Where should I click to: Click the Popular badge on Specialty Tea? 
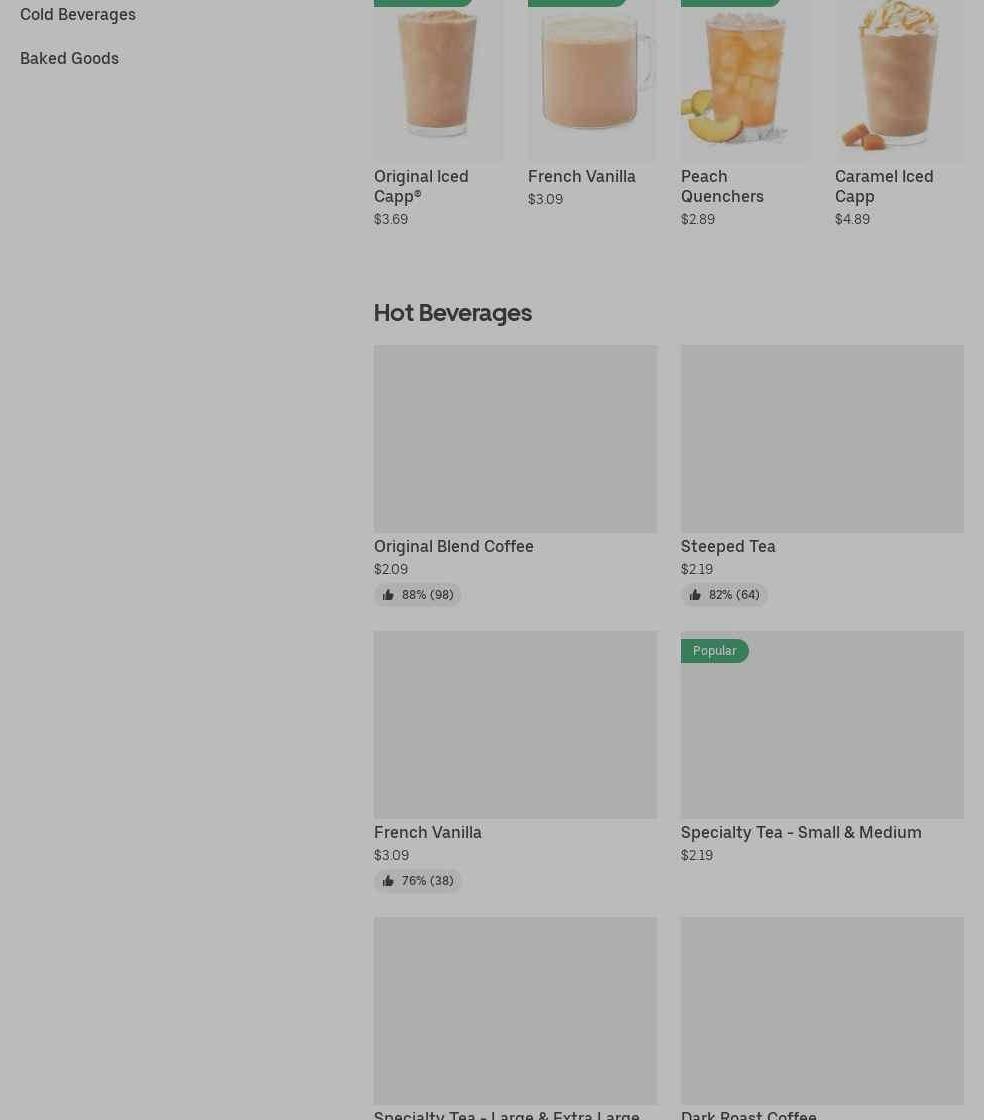tap(714, 651)
